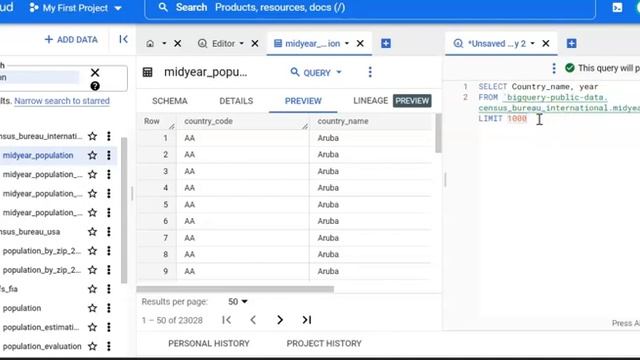The width and height of the screenshot is (640, 360).
Task: Jump to last results page
Action: (307, 320)
